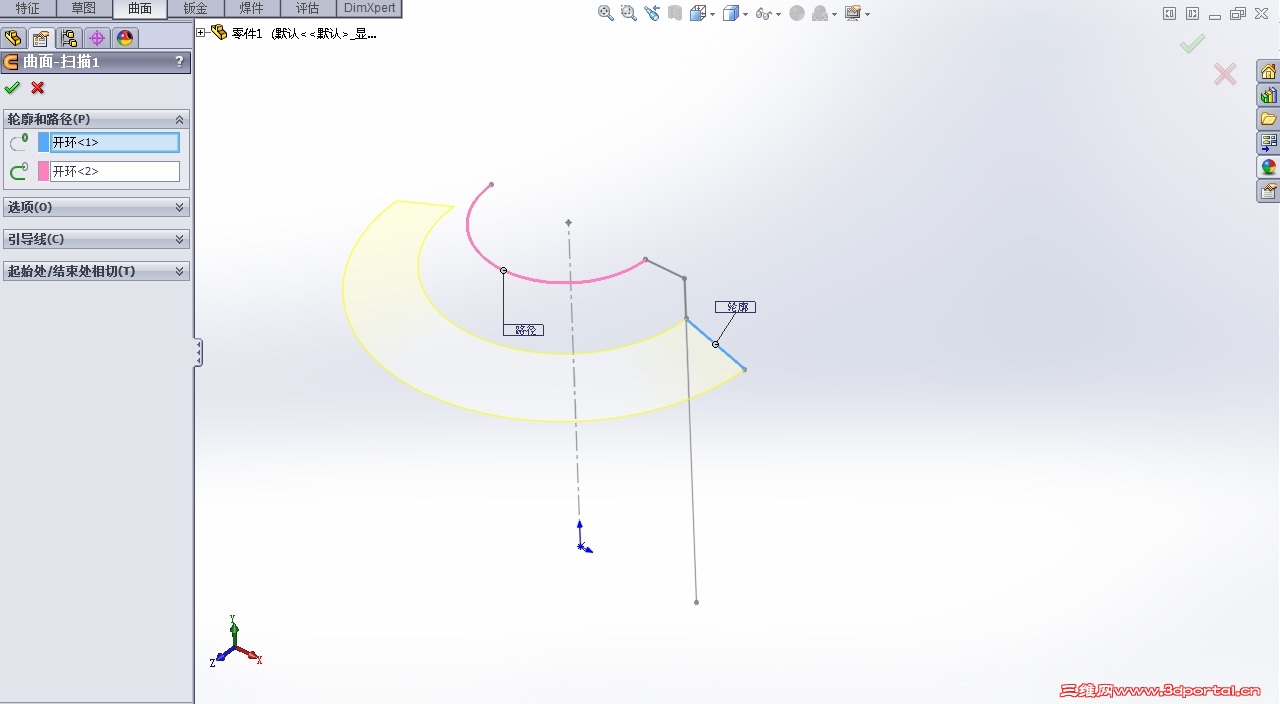Open the Display Style dropdown arrow

pos(745,14)
